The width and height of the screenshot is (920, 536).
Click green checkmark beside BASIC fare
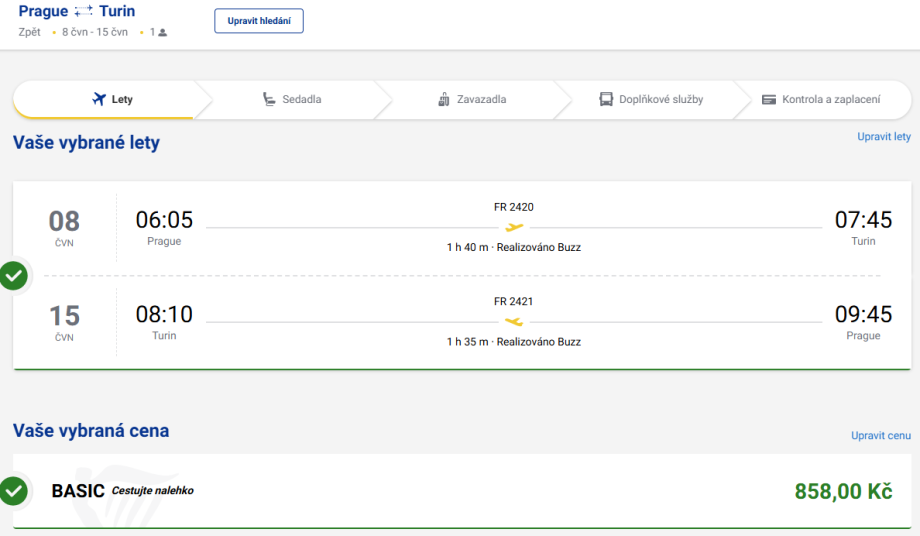[13, 491]
